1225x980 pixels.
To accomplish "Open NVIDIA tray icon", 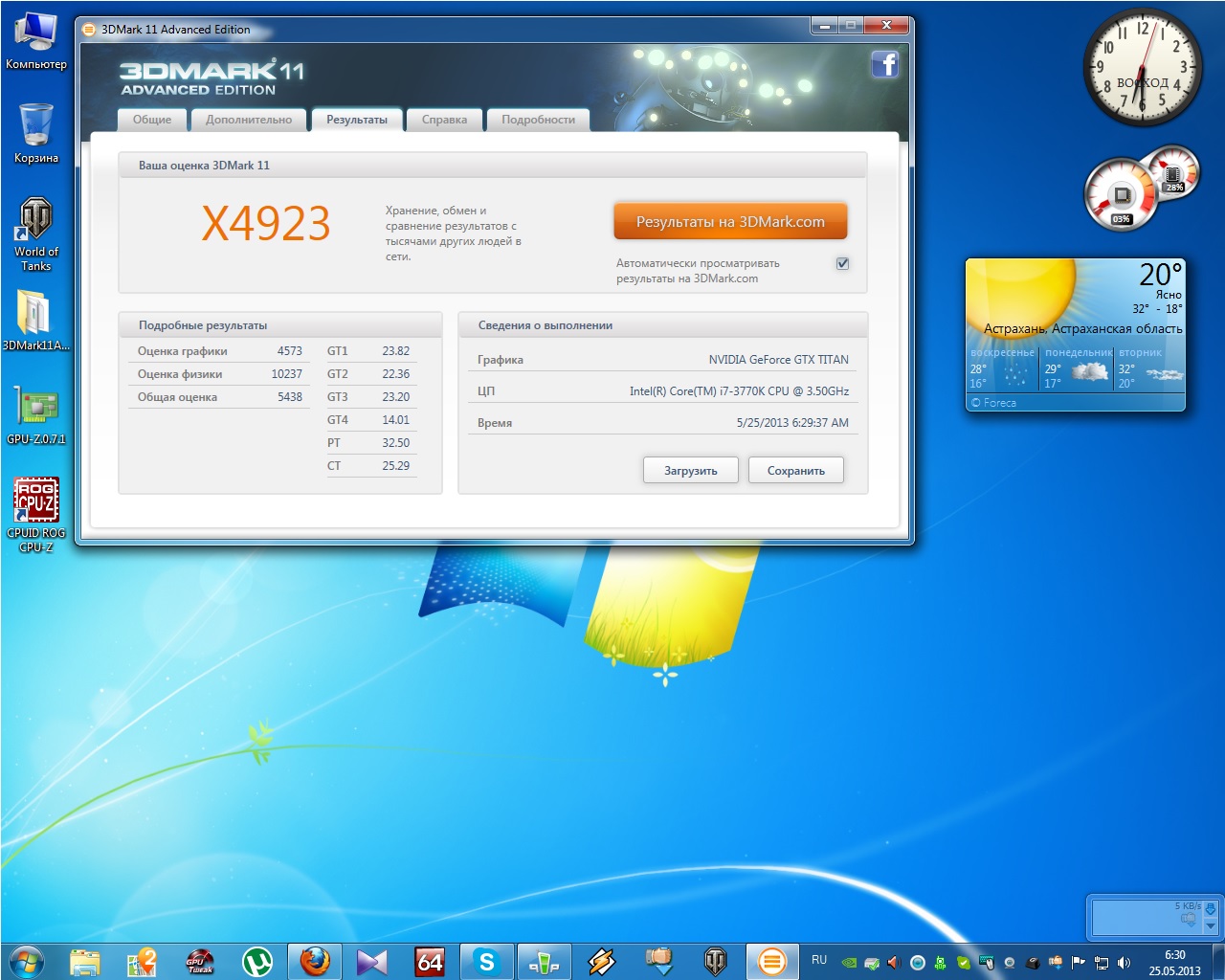I will (849, 963).
